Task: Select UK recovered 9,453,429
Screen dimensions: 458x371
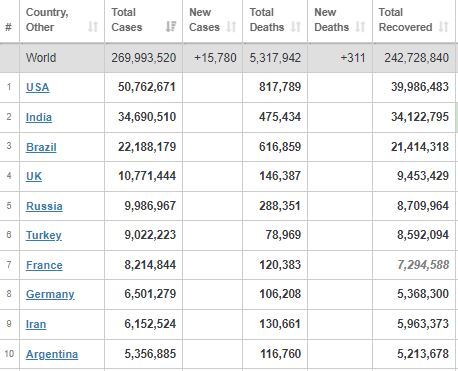Action: click(423, 176)
